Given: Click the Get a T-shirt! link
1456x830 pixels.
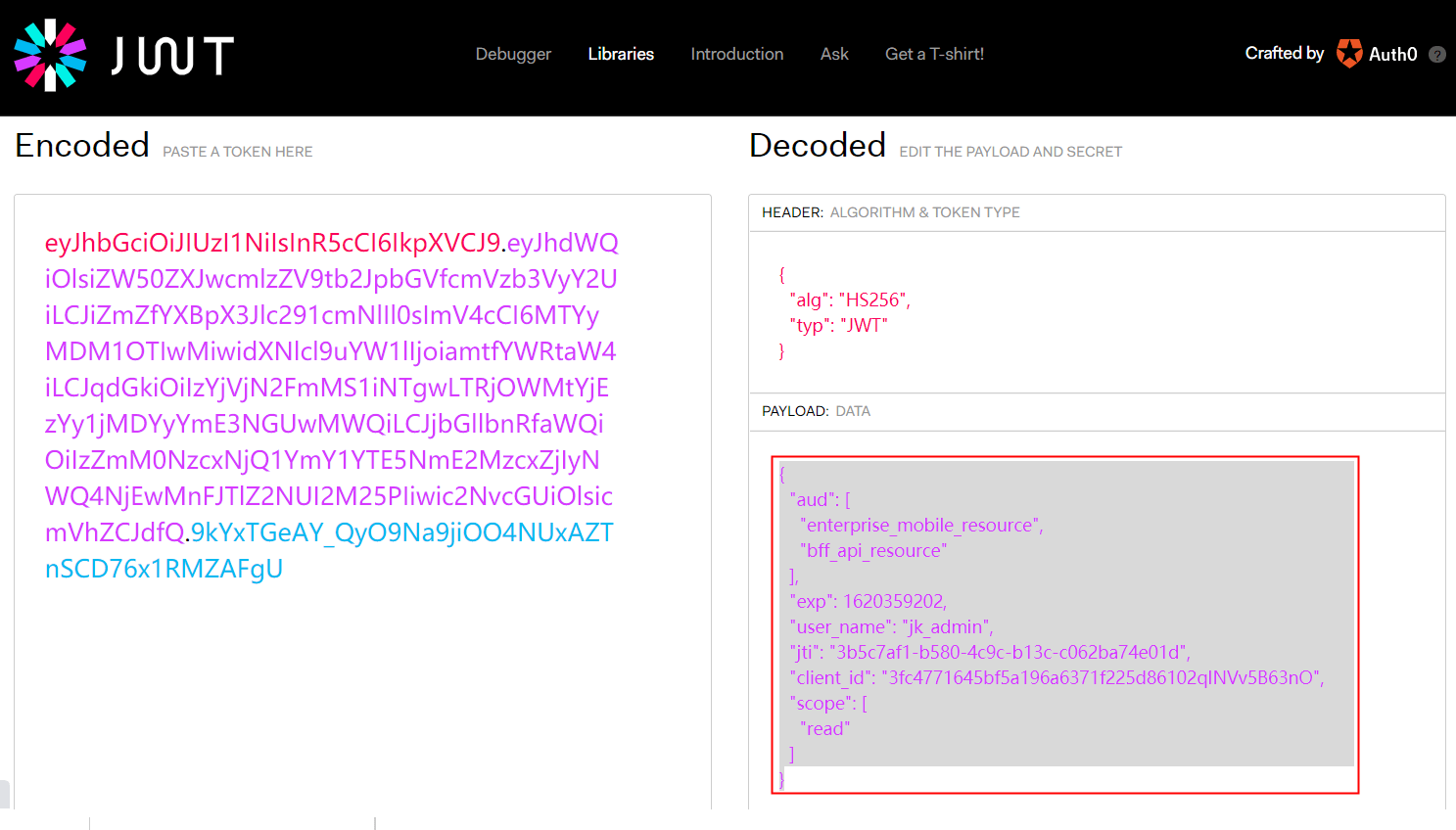Looking at the screenshot, I should click(x=934, y=54).
